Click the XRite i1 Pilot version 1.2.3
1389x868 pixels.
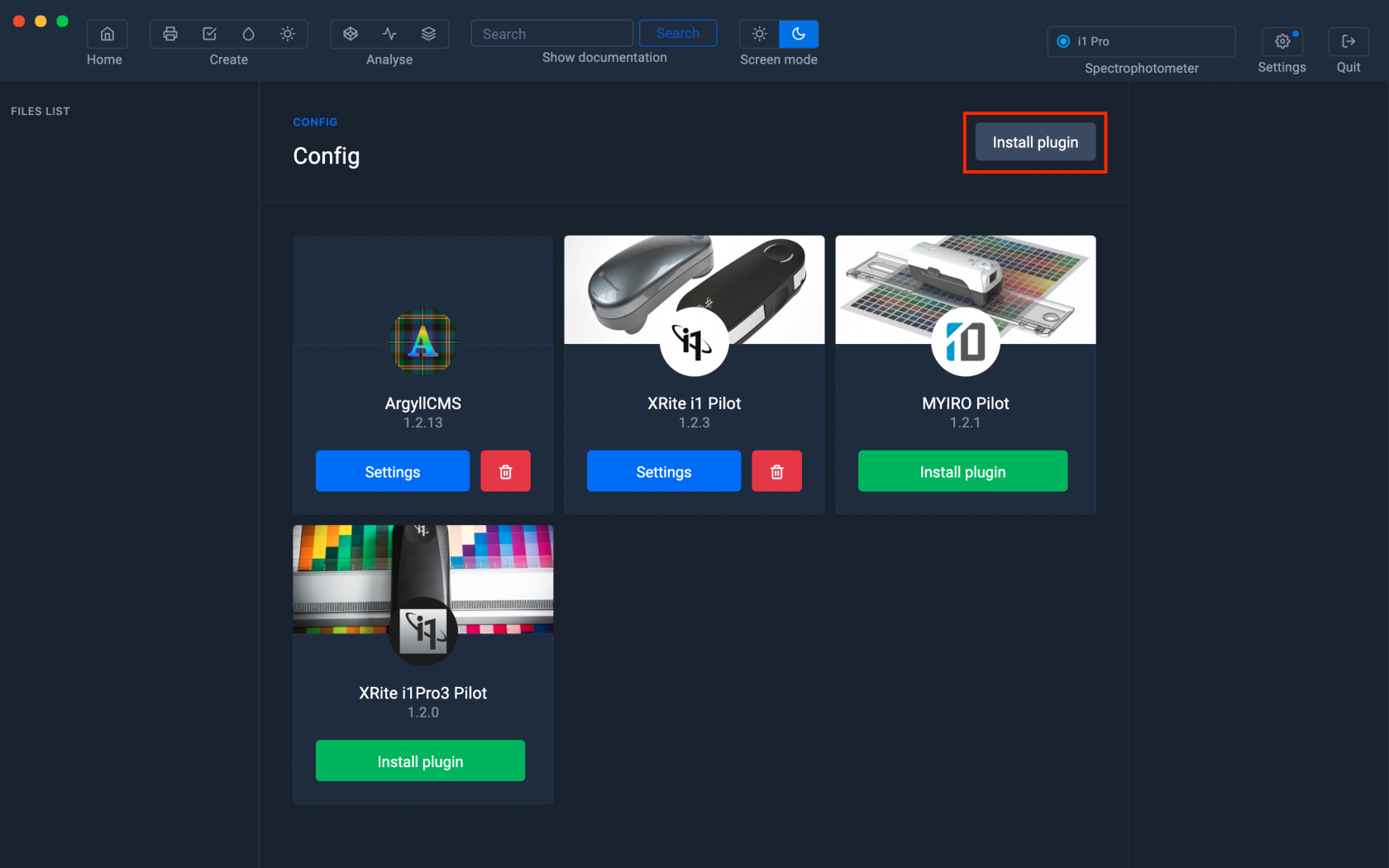pos(694,422)
